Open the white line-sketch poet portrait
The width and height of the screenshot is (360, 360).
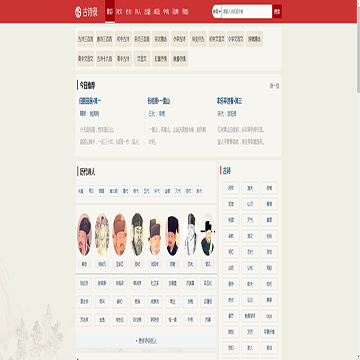point(190,235)
